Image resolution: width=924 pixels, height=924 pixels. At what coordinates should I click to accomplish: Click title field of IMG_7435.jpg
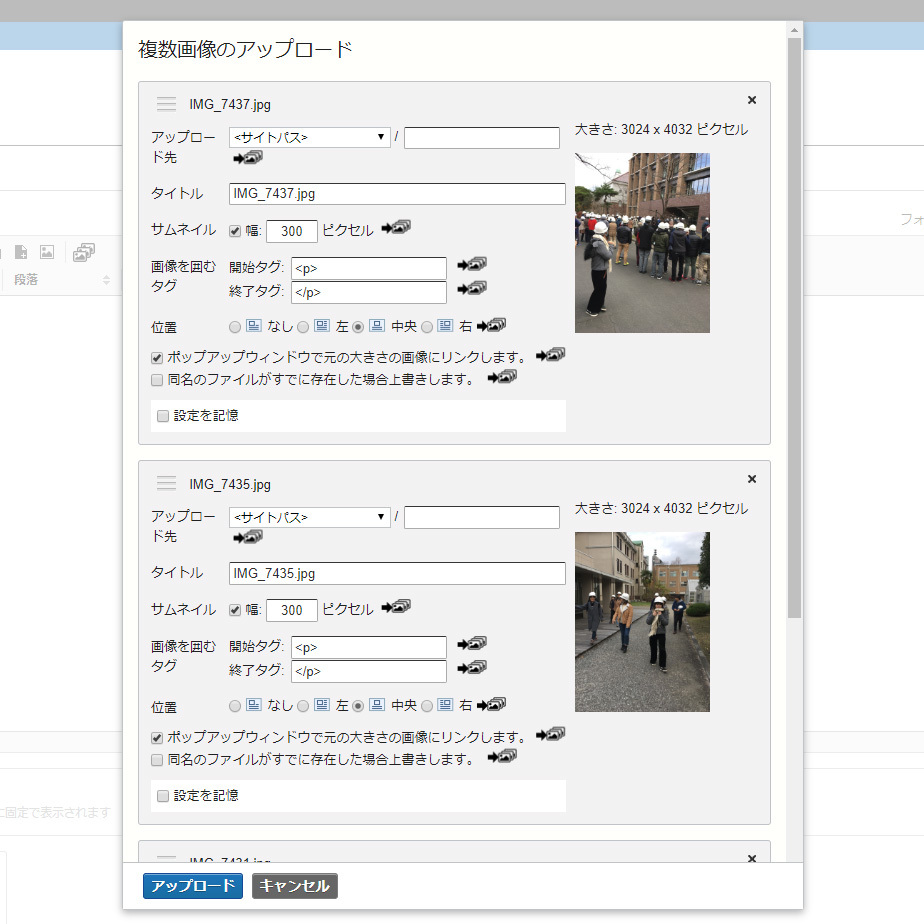point(397,573)
